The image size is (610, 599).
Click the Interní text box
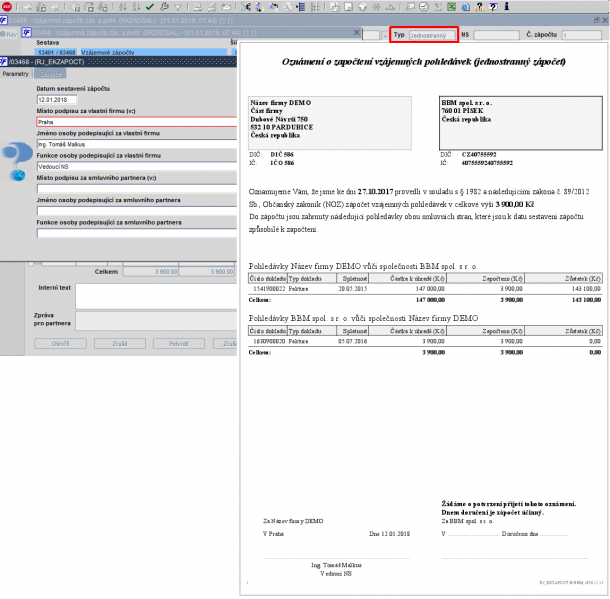[x=156, y=296]
